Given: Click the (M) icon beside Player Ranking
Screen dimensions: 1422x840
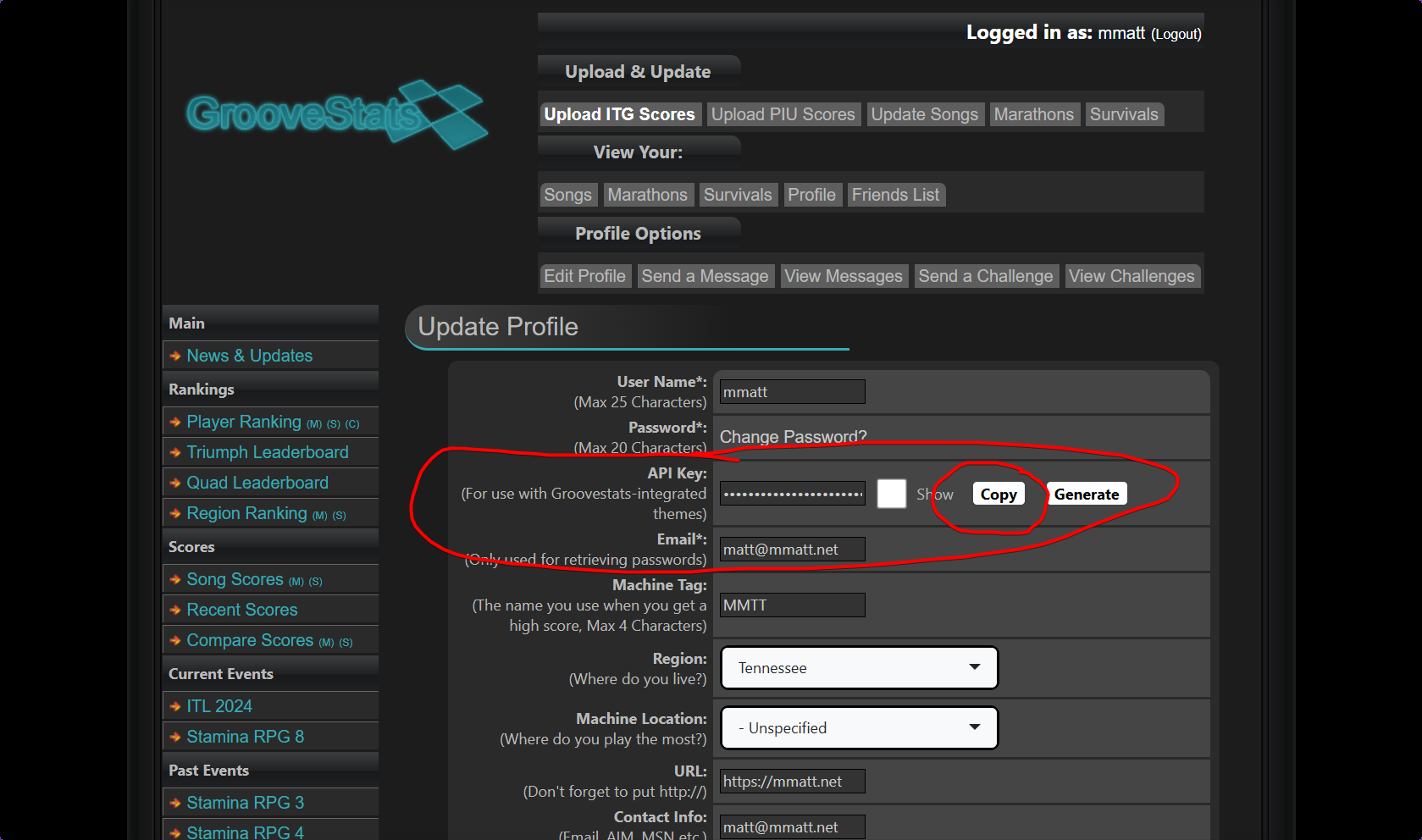Looking at the screenshot, I should pyautogui.click(x=314, y=424).
